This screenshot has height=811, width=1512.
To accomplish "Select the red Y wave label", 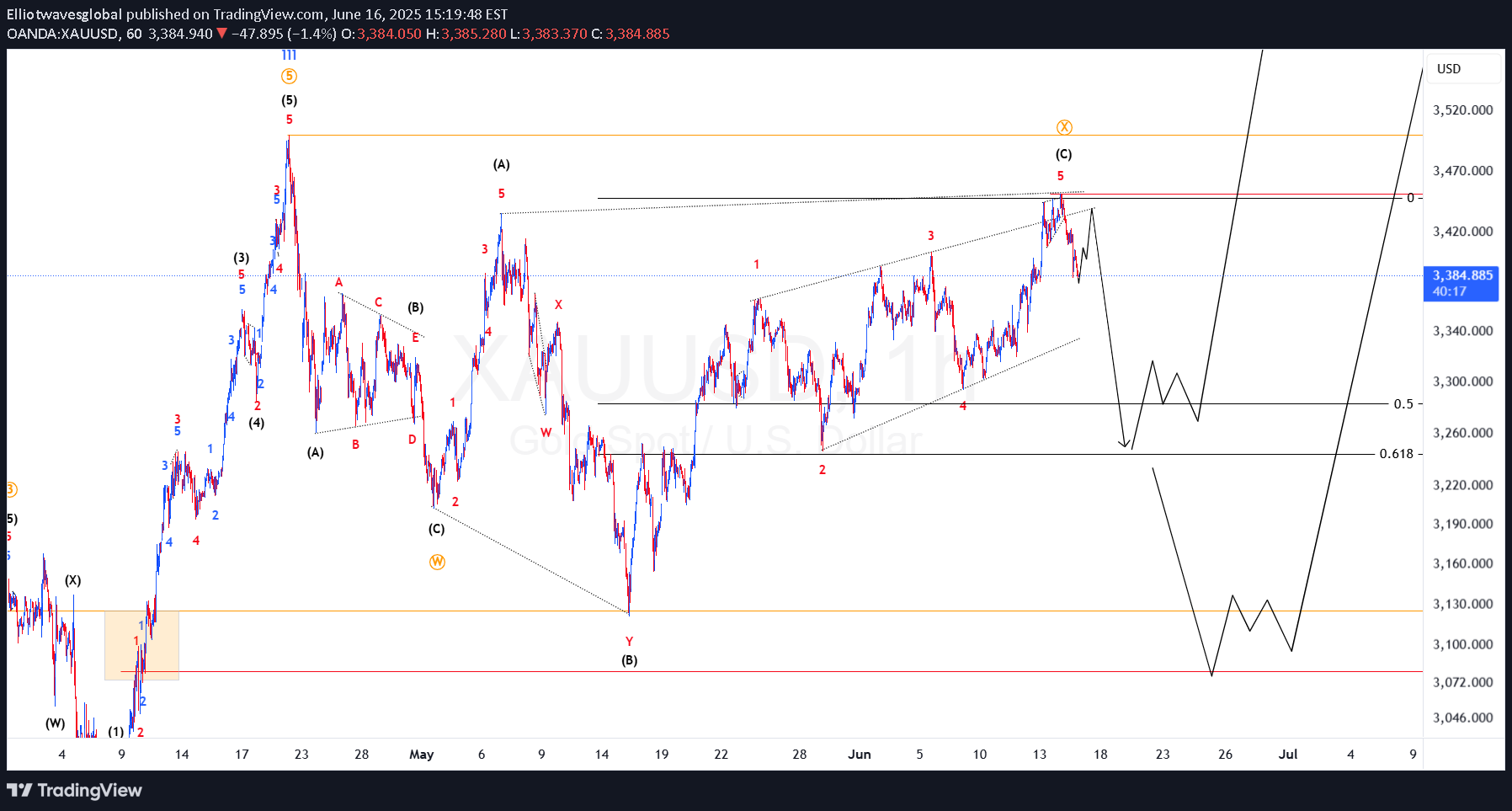I will point(629,642).
